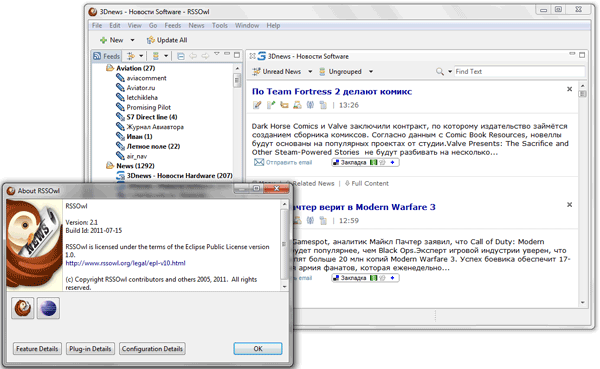Click Update All in the toolbar
This screenshot has width=600, height=369.
point(167,40)
